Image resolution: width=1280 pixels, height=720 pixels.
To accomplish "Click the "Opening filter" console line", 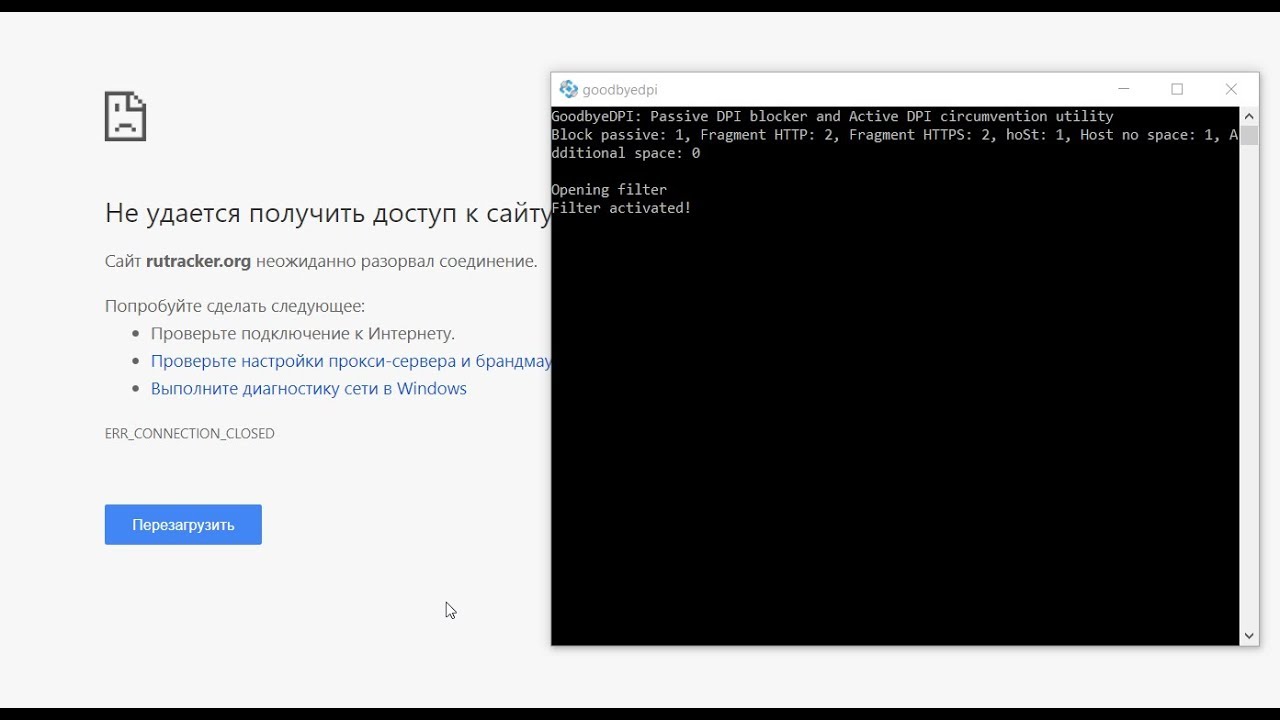I will [609, 189].
